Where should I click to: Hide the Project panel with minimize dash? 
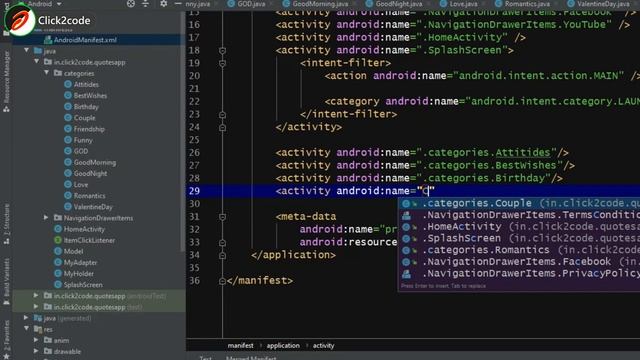[178, 4]
